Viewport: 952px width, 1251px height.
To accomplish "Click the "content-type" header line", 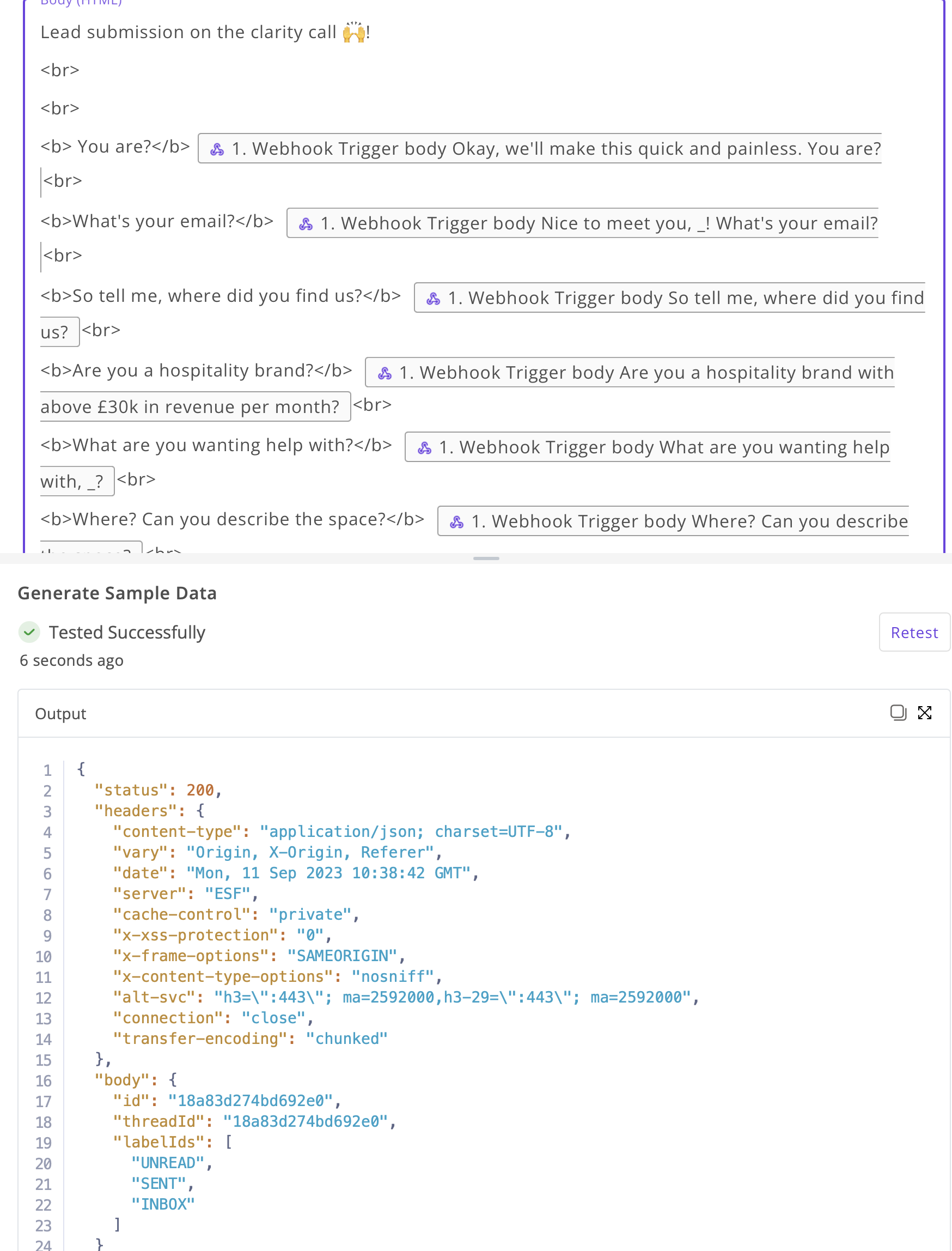I will tap(341, 831).
